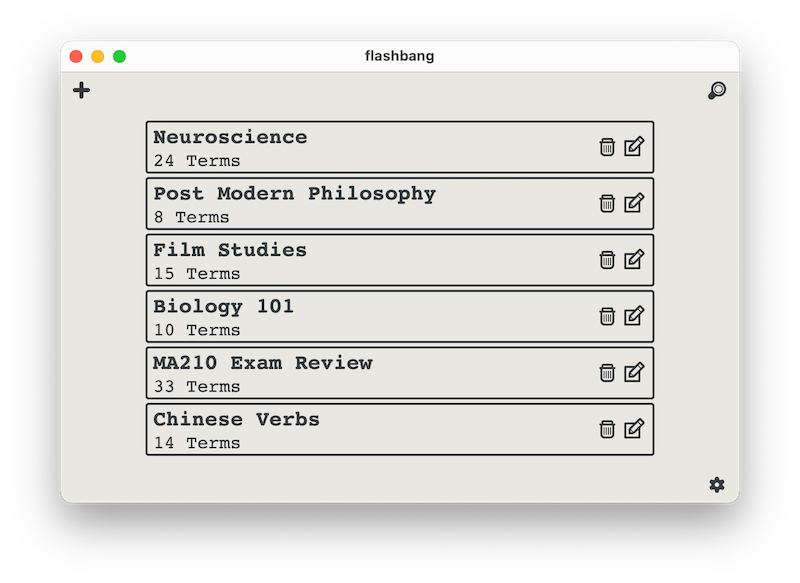Edit the Film Studies deck
The image size is (800, 583).
click(x=634, y=260)
